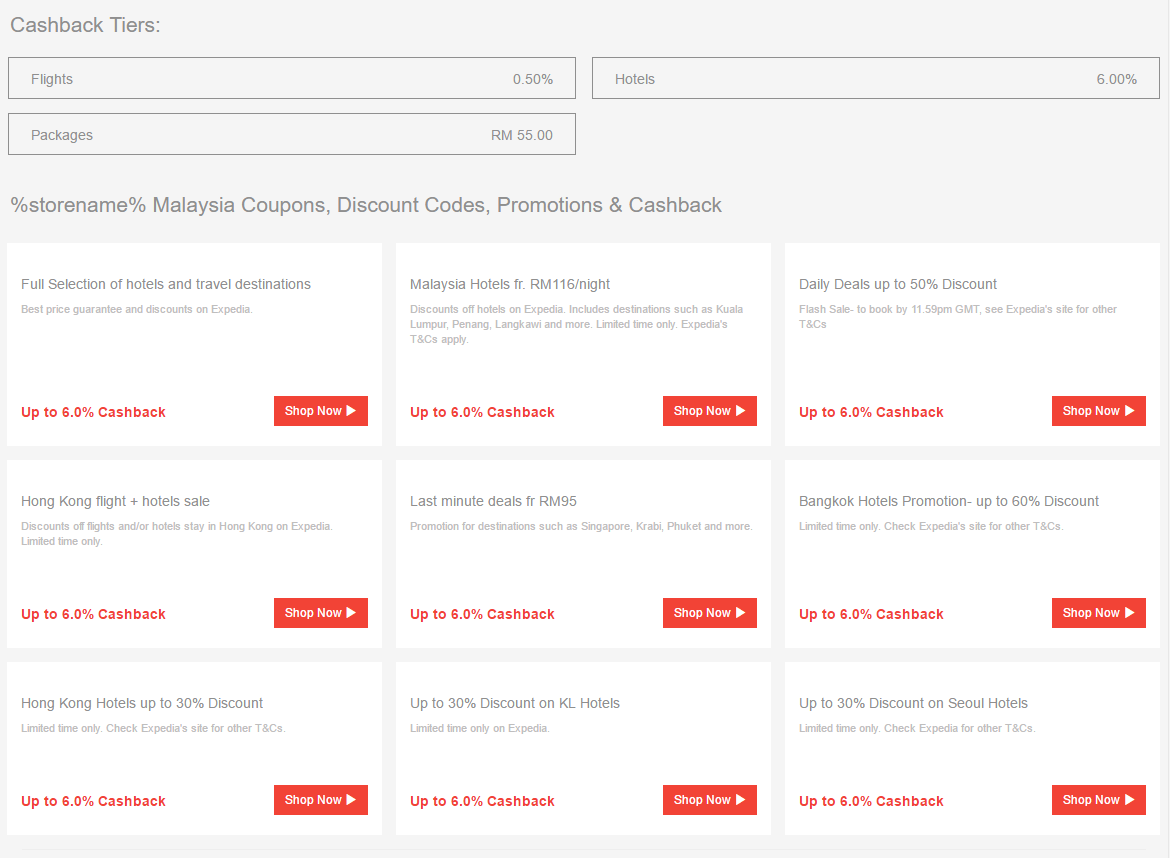This screenshot has width=1170, height=858.
Task: Open 'Up to 30% Discount on KL Hotels' title
Action: pyautogui.click(x=515, y=704)
